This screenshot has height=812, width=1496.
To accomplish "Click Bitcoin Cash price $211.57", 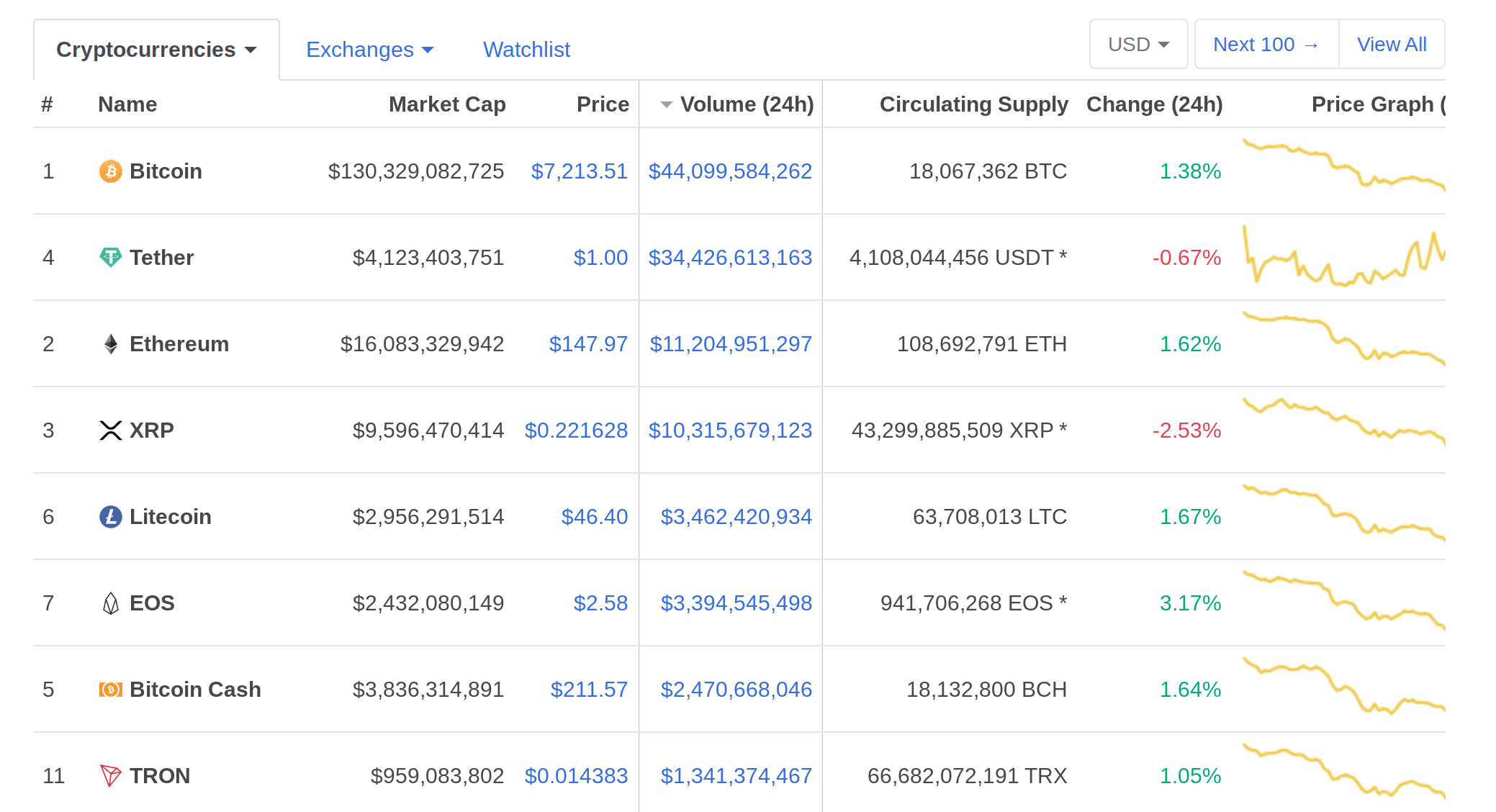I will [x=589, y=690].
